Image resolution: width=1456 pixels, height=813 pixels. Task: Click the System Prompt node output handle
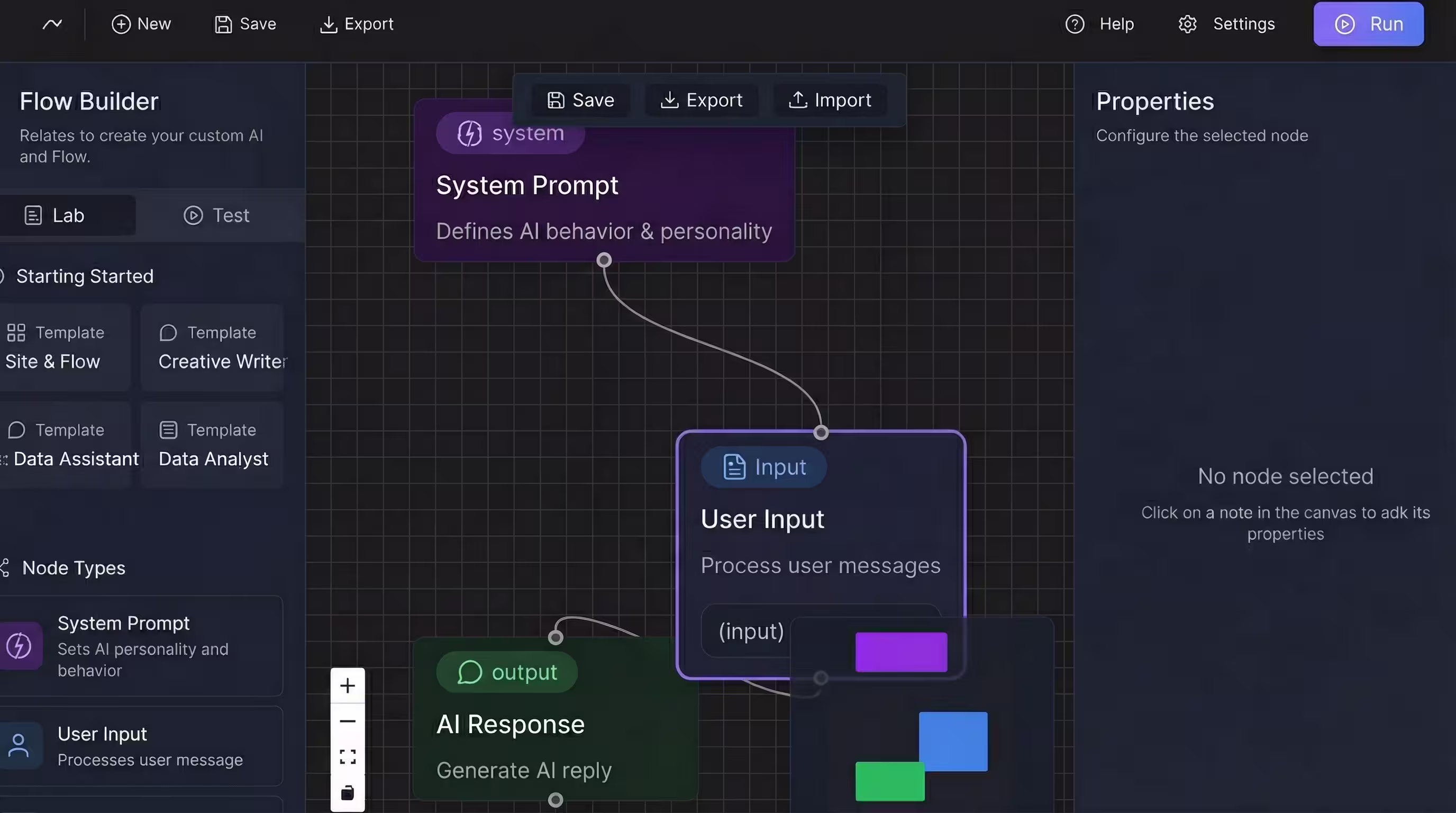[604, 260]
